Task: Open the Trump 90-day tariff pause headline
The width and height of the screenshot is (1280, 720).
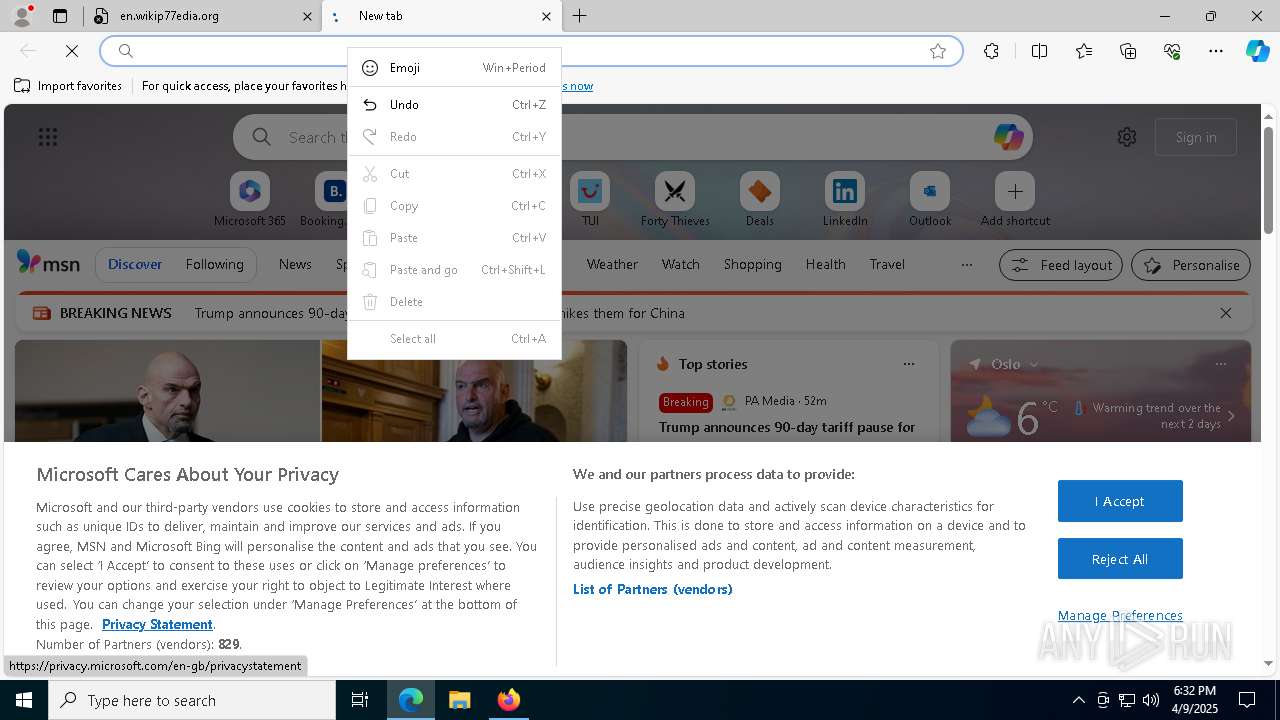Action: pos(787,427)
